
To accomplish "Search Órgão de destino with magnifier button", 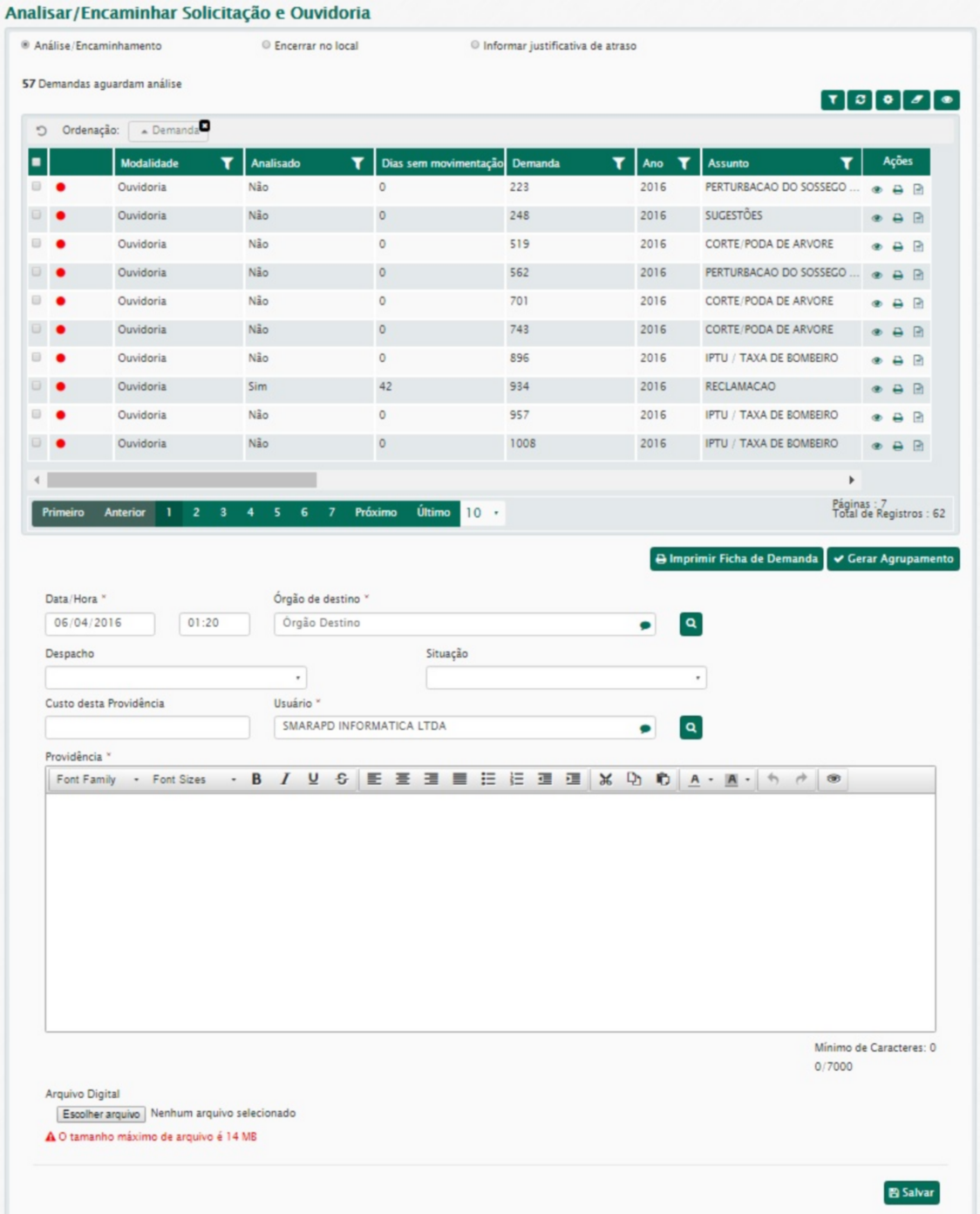I will [x=691, y=624].
